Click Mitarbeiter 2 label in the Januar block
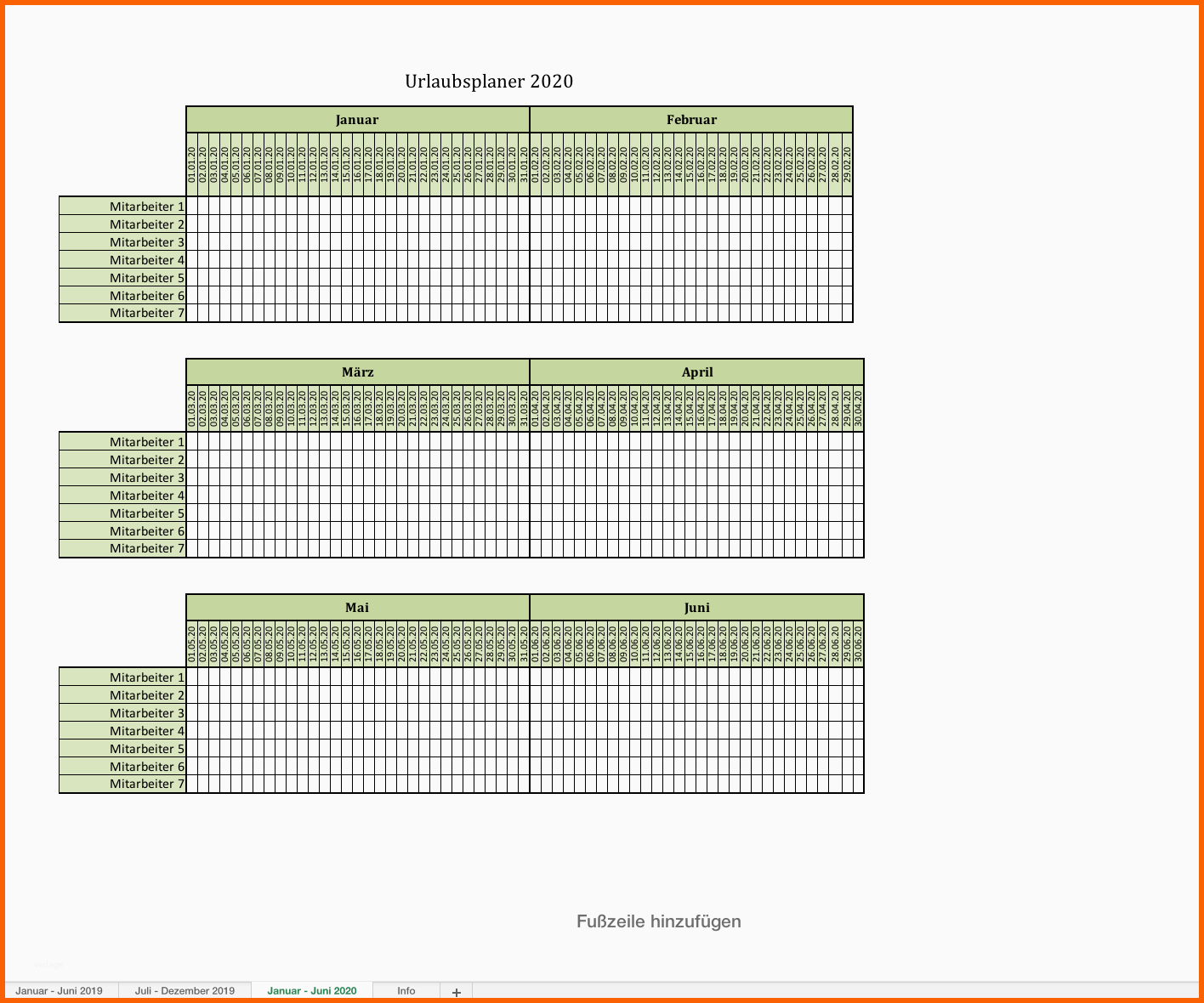 pyautogui.click(x=122, y=224)
